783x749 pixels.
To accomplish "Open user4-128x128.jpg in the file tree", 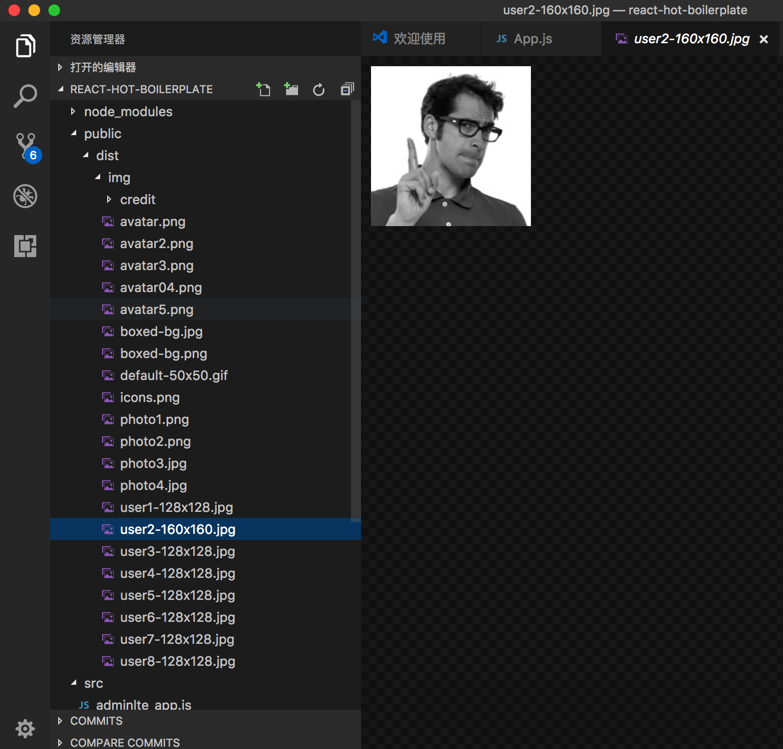I will click(x=205, y=573).
